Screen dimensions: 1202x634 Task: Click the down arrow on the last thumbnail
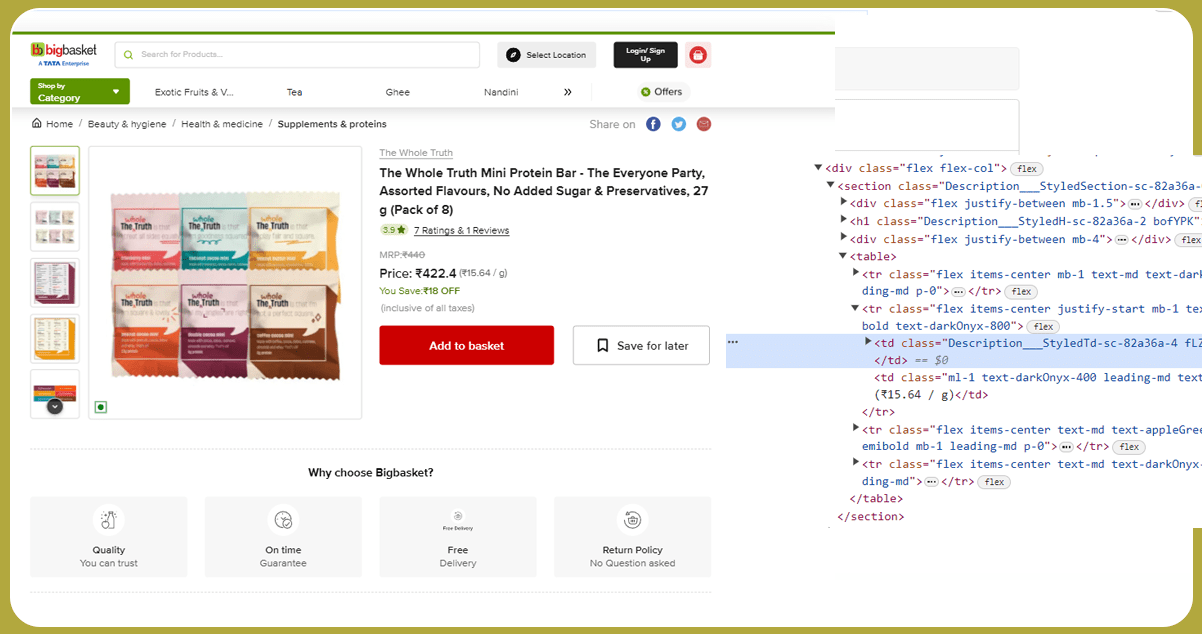[55, 405]
